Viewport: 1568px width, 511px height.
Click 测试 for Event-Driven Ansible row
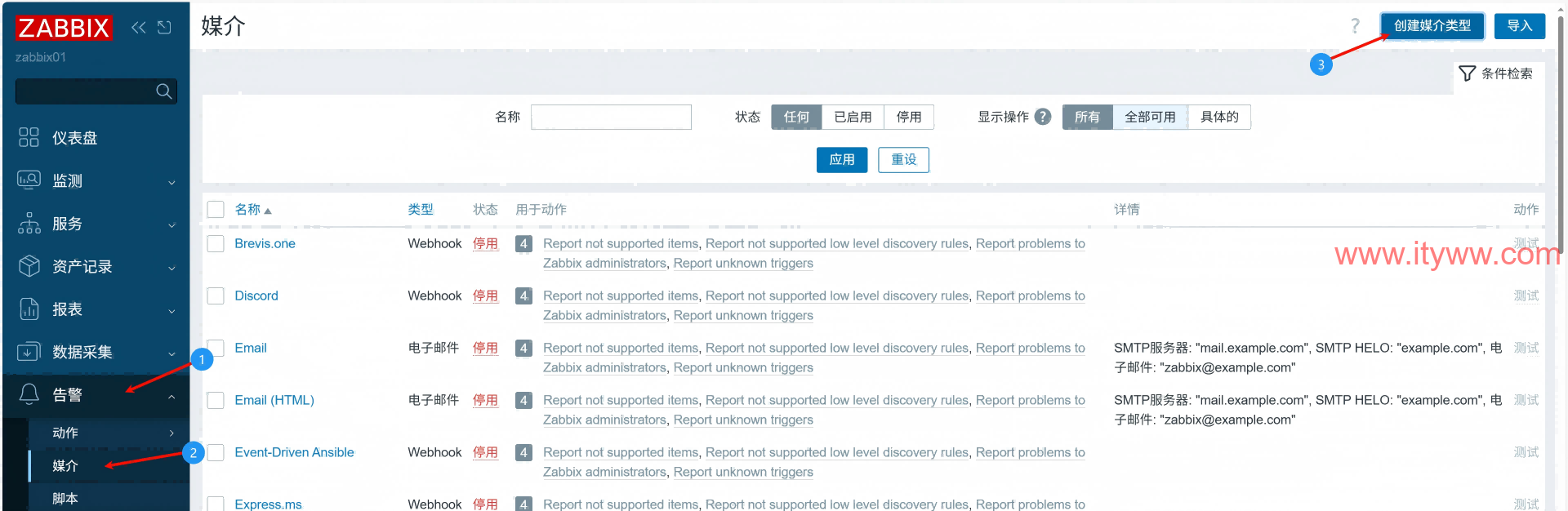[x=1526, y=452]
